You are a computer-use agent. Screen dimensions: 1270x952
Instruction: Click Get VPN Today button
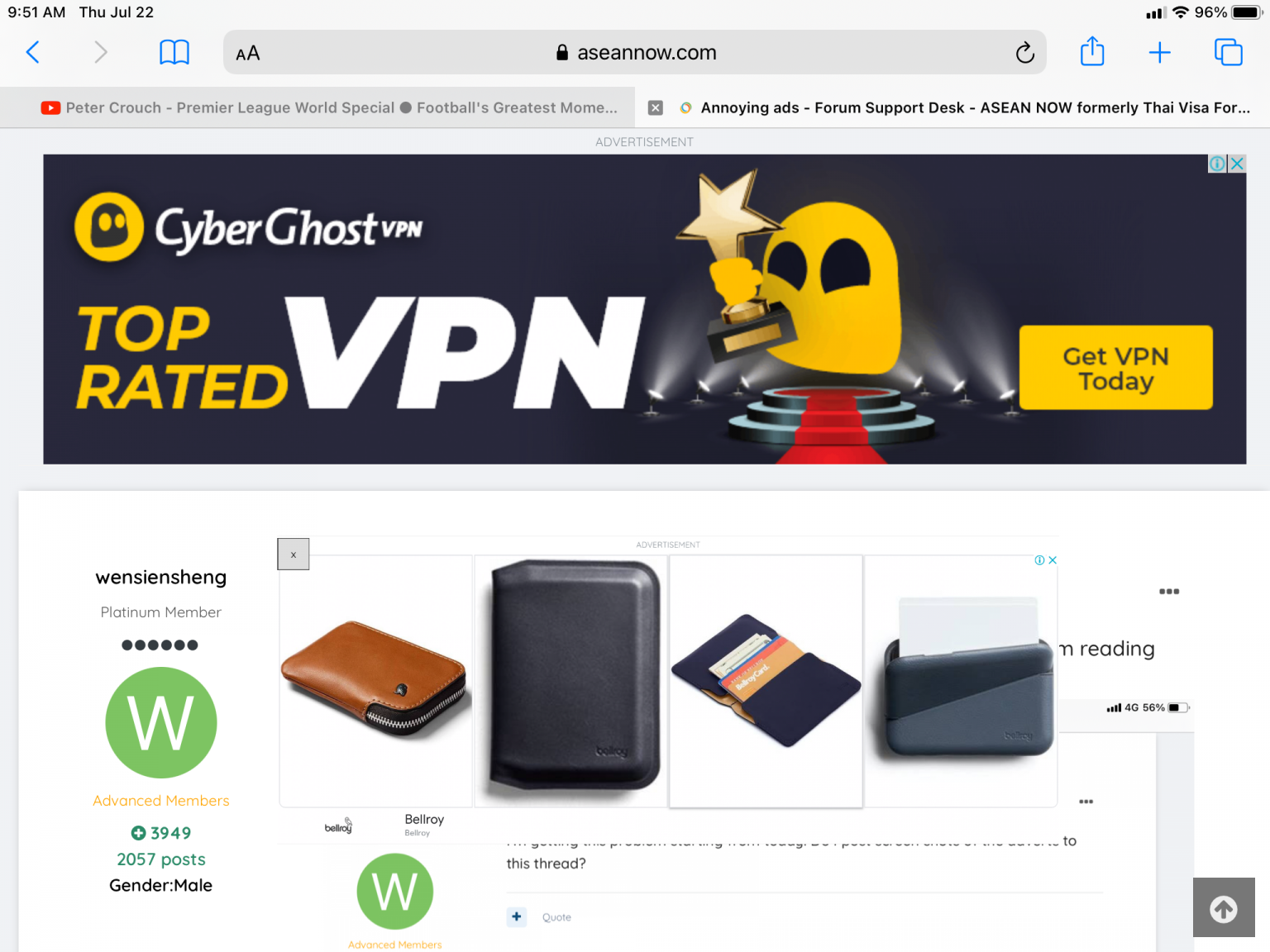[1115, 368]
